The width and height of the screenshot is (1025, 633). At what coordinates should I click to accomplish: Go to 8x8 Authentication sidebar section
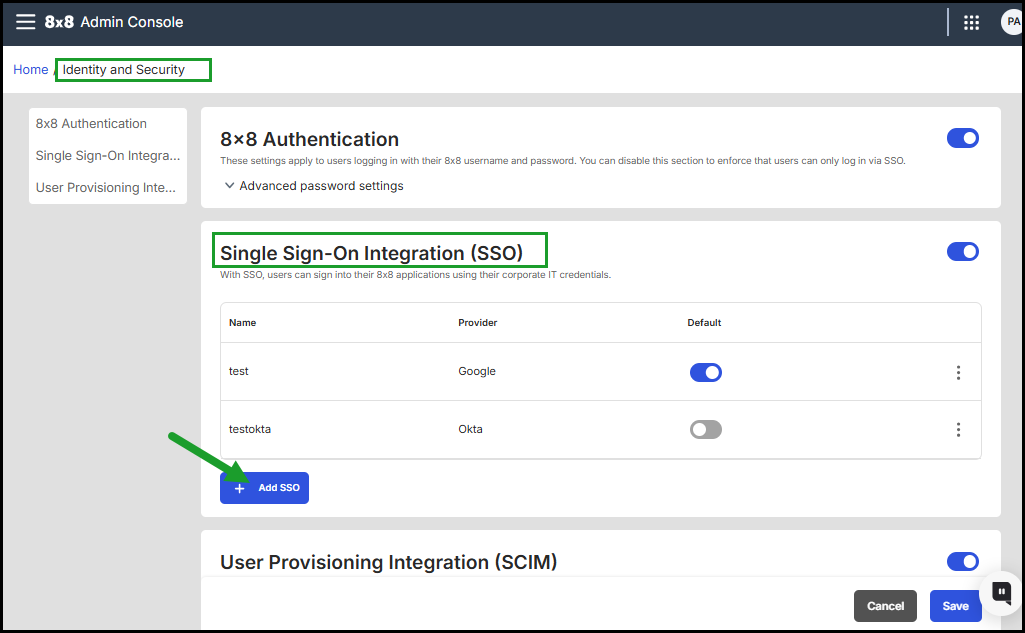coord(91,124)
